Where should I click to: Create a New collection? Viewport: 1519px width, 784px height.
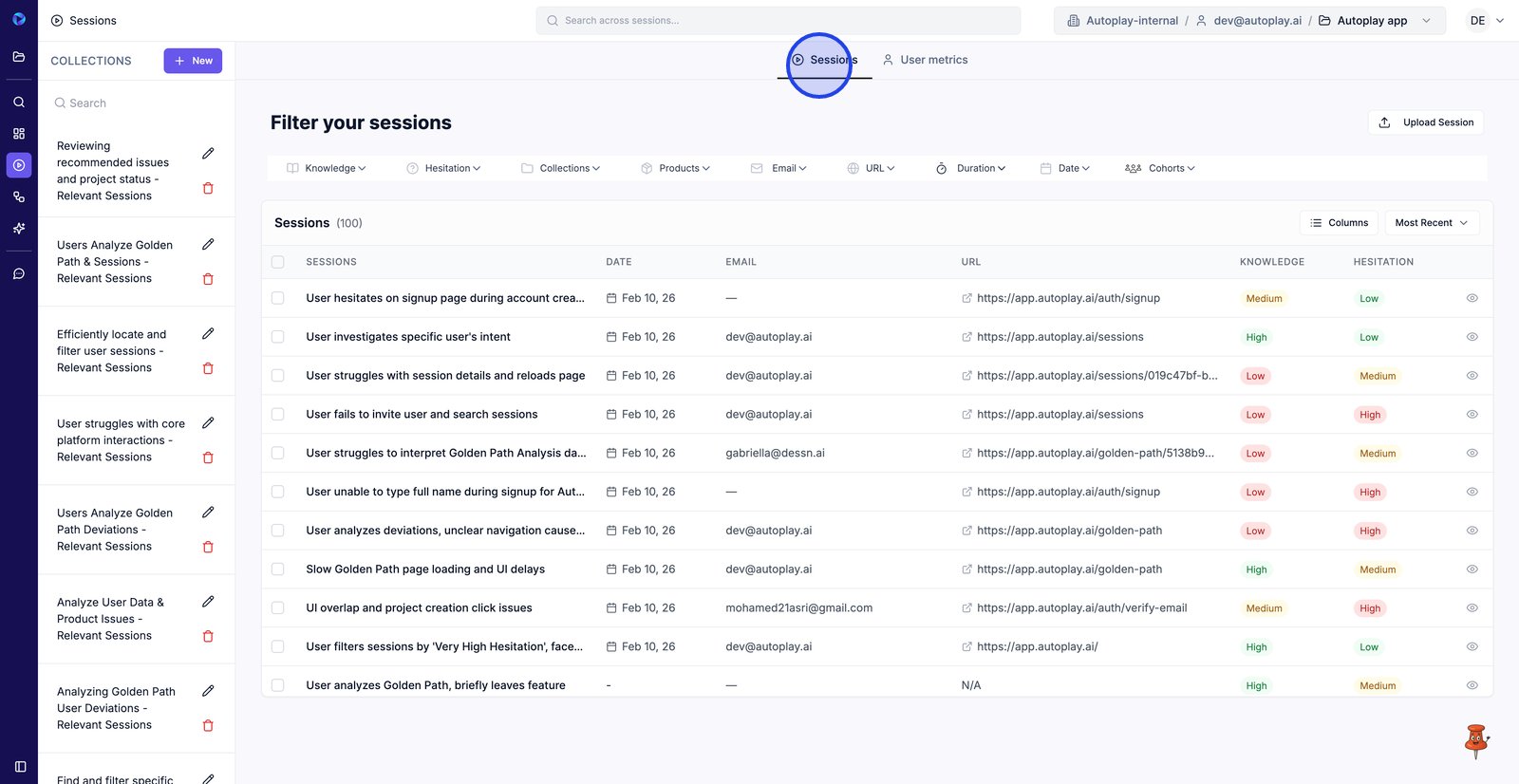click(193, 61)
